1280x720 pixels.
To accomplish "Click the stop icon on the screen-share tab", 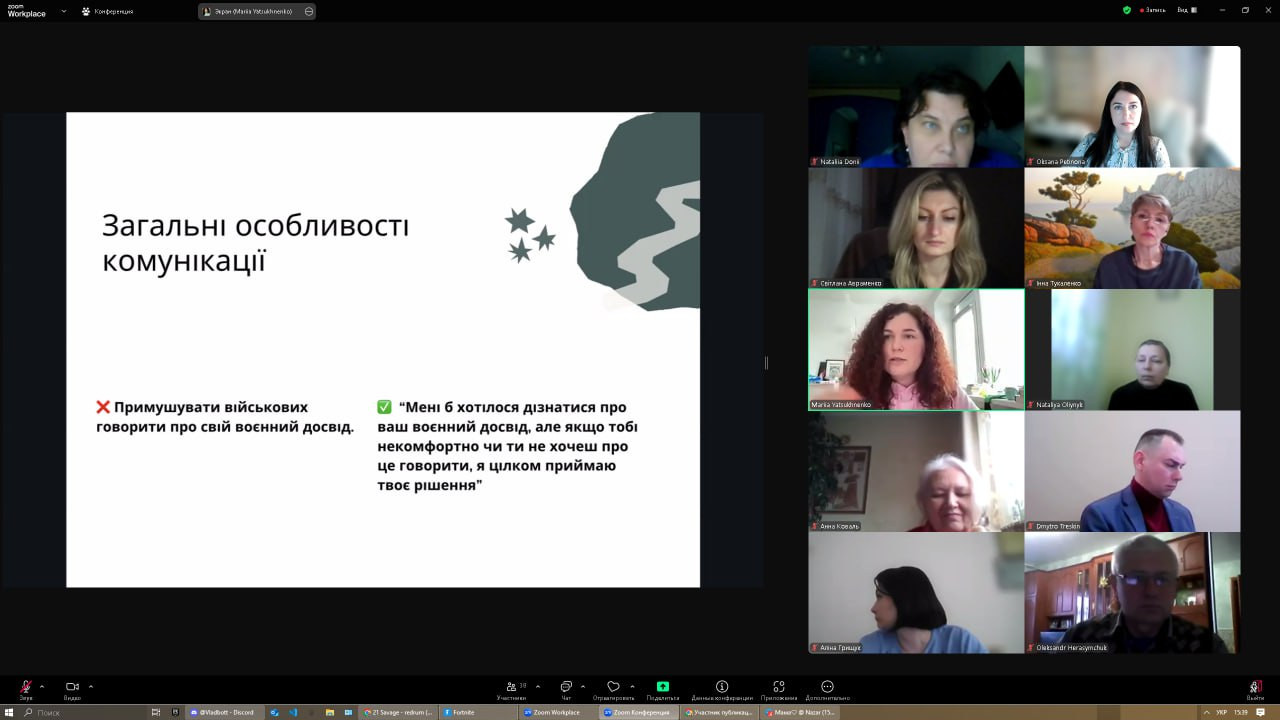I will click(x=308, y=11).
